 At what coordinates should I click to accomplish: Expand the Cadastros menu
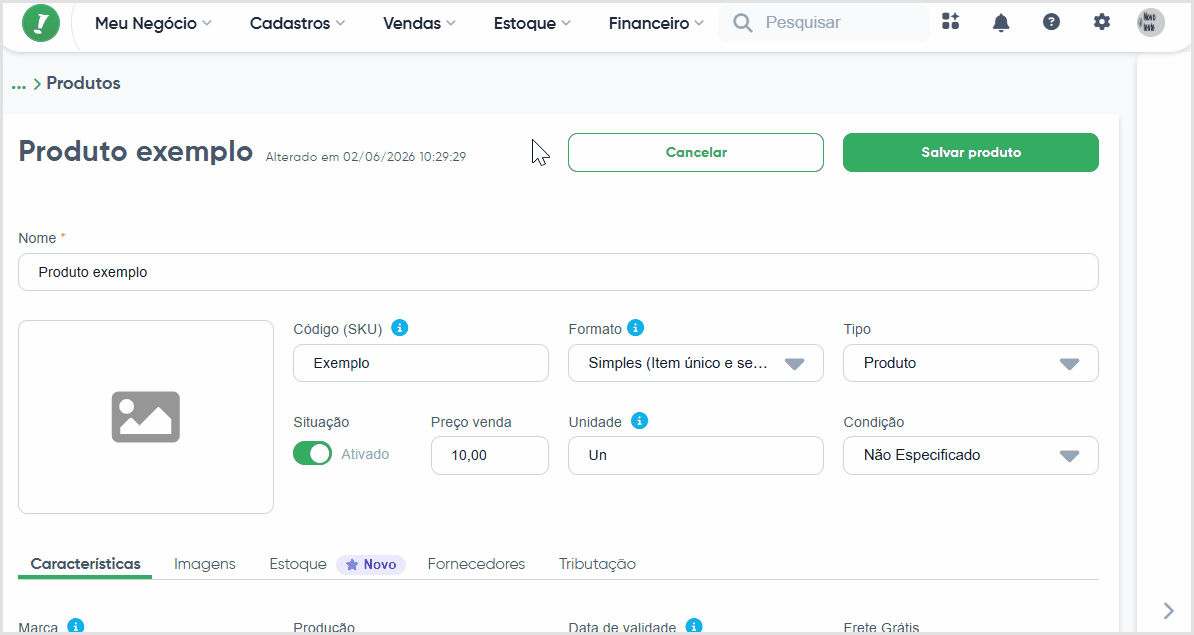click(x=297, y=23)
